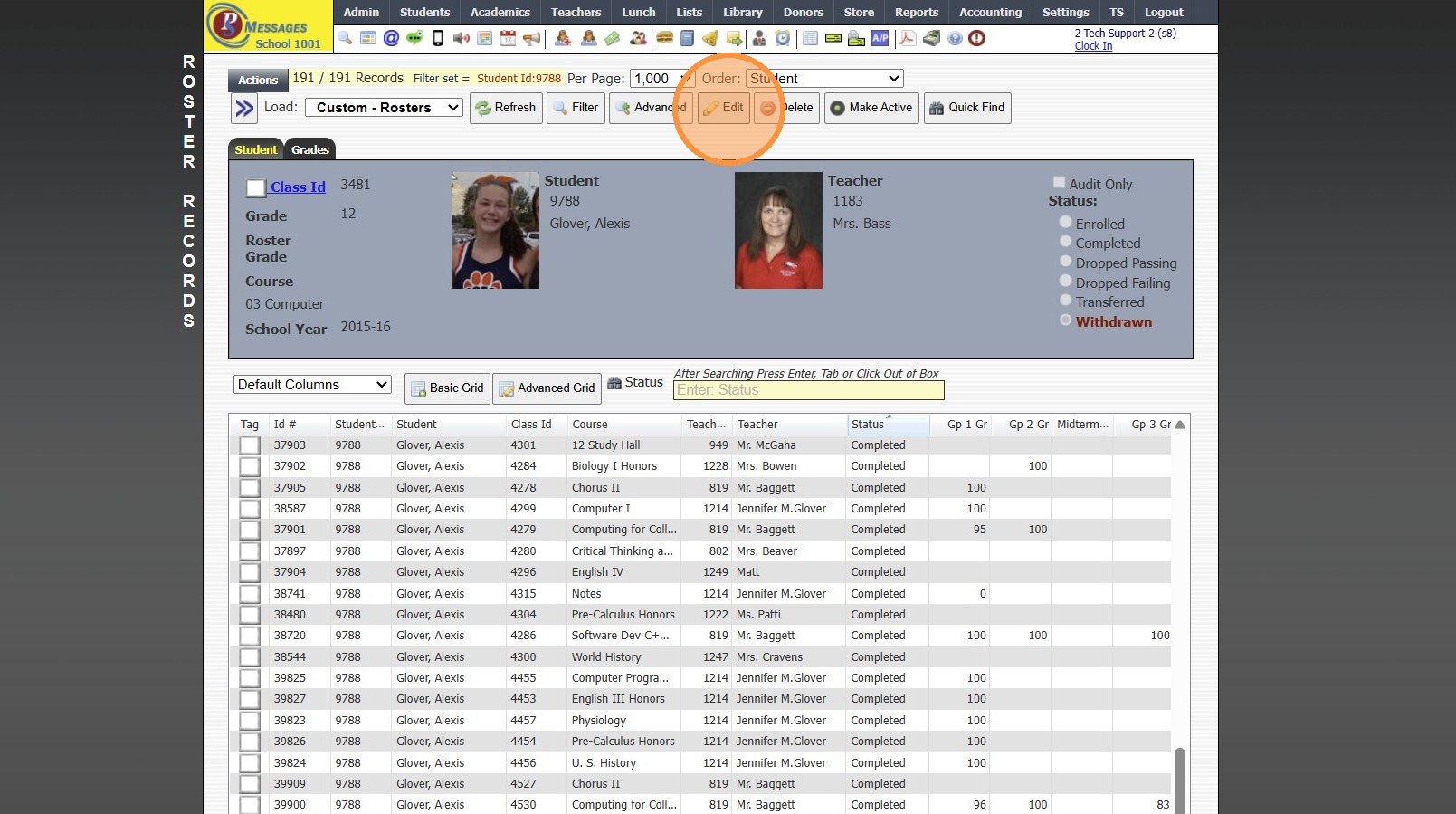This screenshot has width=1456, height=814.
Task: Switch to the Grades tab
Action: (309, 149)
